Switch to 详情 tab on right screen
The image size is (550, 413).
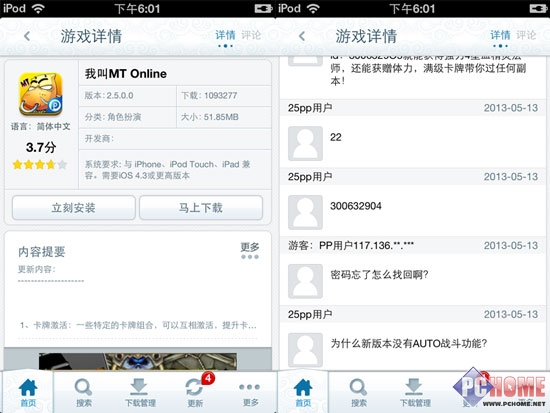[500, 35]
